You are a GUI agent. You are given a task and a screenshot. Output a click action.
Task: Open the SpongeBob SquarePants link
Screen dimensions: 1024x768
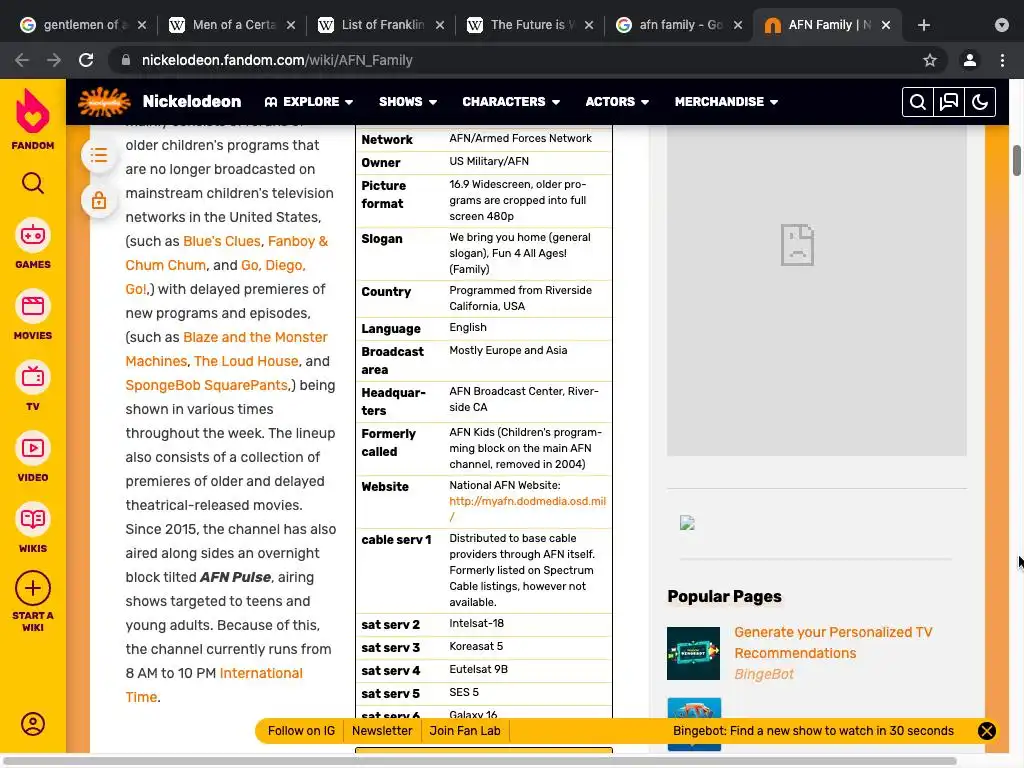click(x=206, y=385)
